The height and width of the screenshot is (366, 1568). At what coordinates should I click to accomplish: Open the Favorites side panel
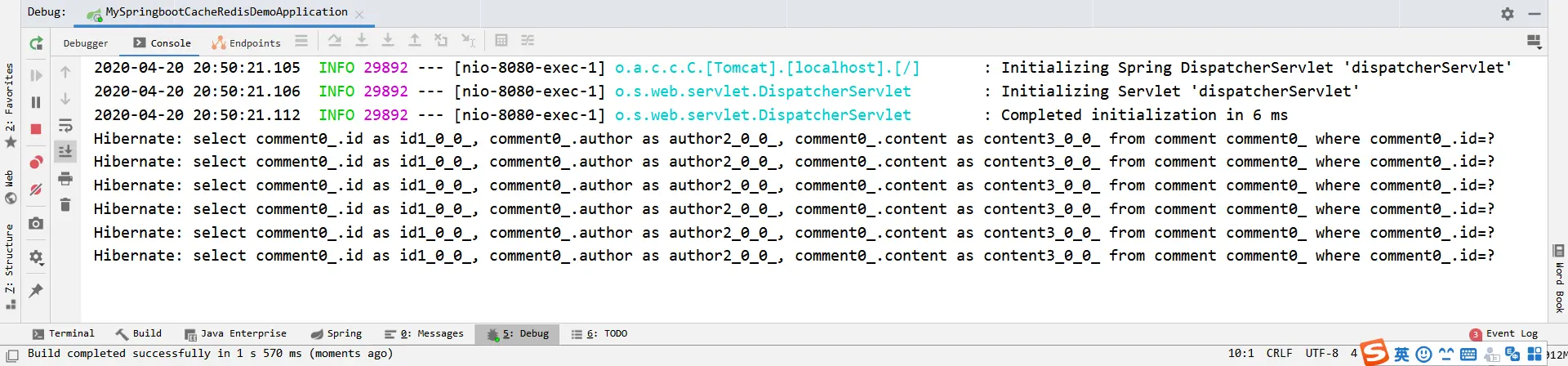(x=10, y=106)
